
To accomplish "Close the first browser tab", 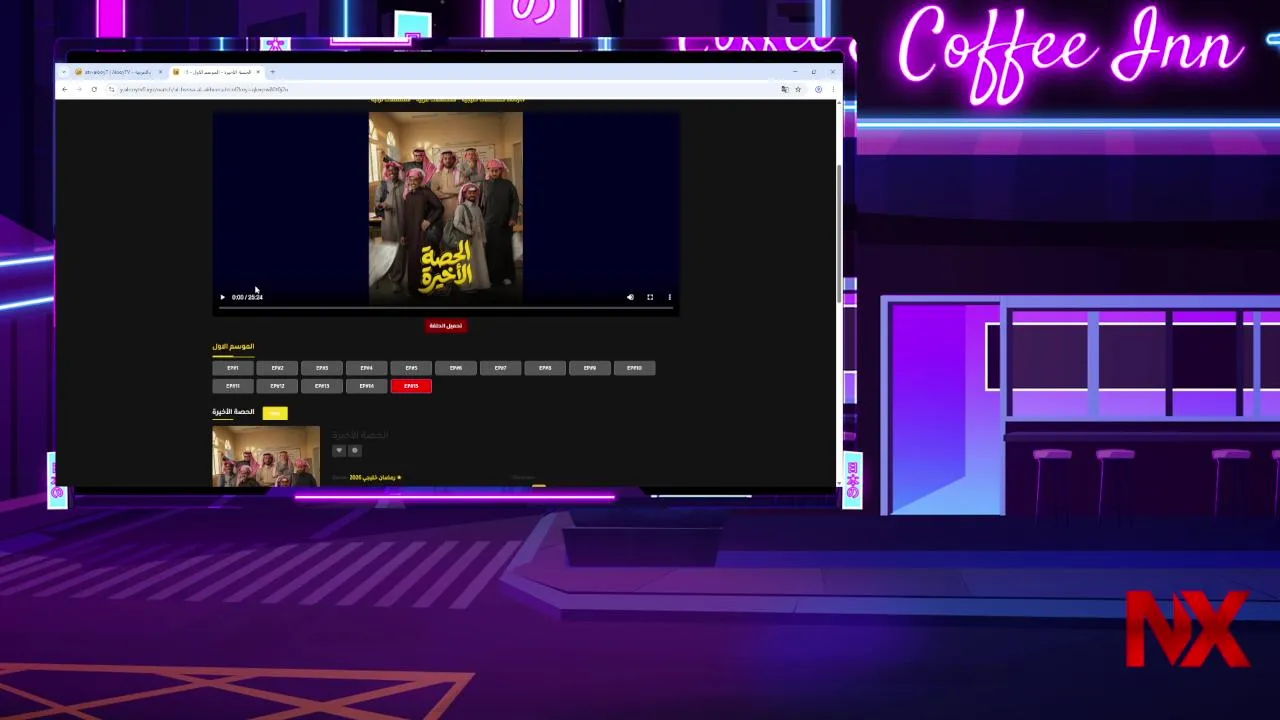I will tap(160, 72).
